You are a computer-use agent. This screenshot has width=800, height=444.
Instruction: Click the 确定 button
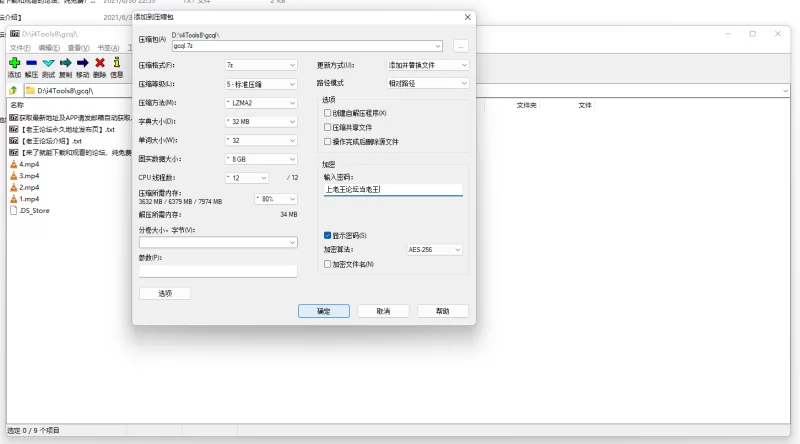(323, 311)
